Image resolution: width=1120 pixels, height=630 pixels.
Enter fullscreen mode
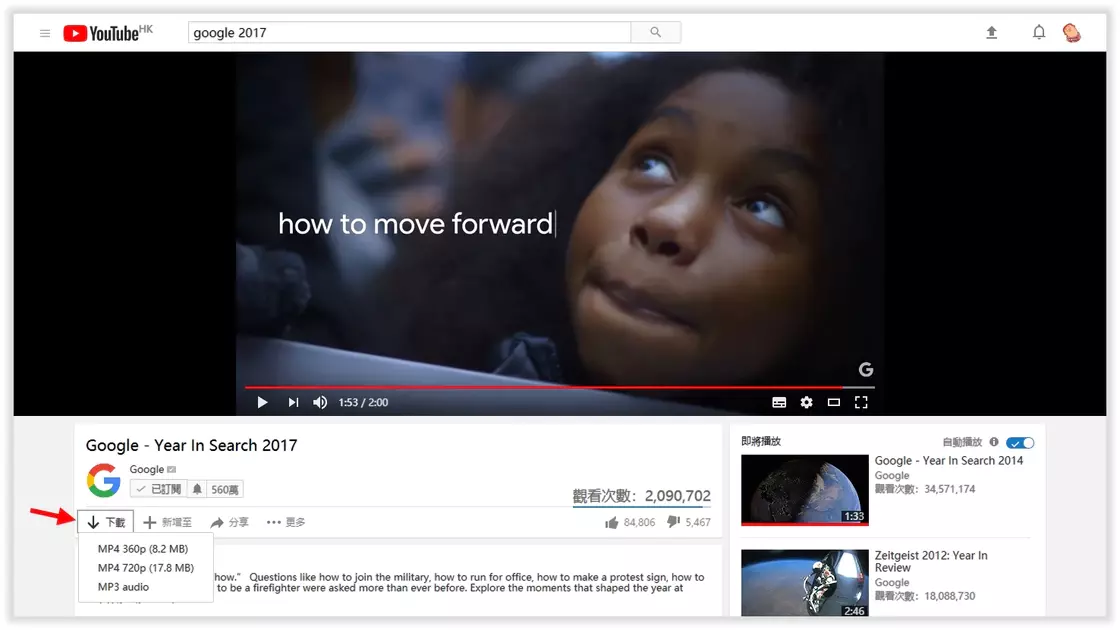(861, 402)
